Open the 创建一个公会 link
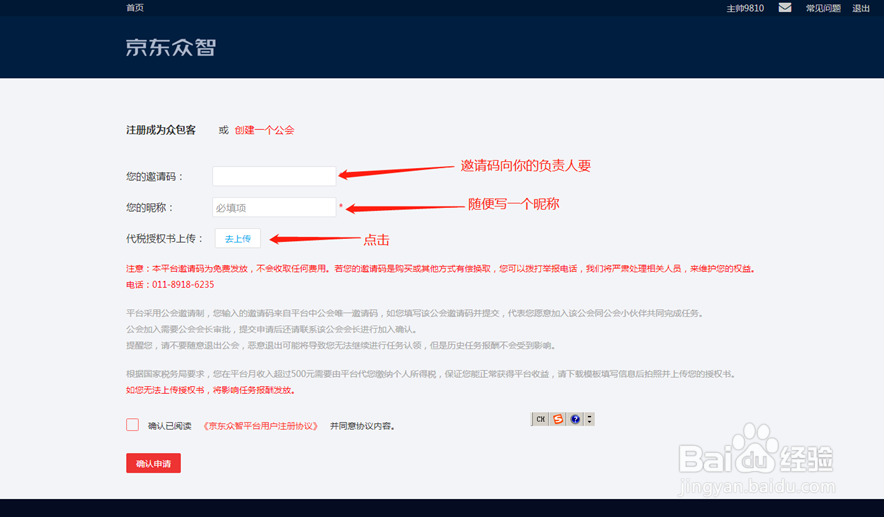Viewport: 884px width, 517px height. point(264,130)
